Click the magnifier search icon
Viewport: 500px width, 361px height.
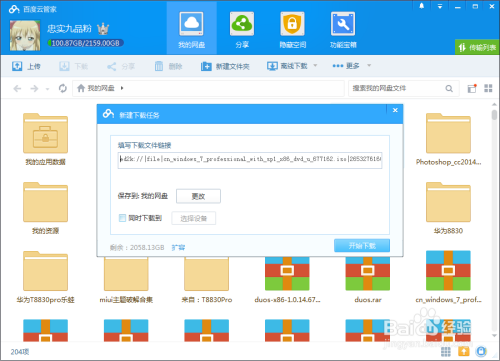click(x=449, y=88)
